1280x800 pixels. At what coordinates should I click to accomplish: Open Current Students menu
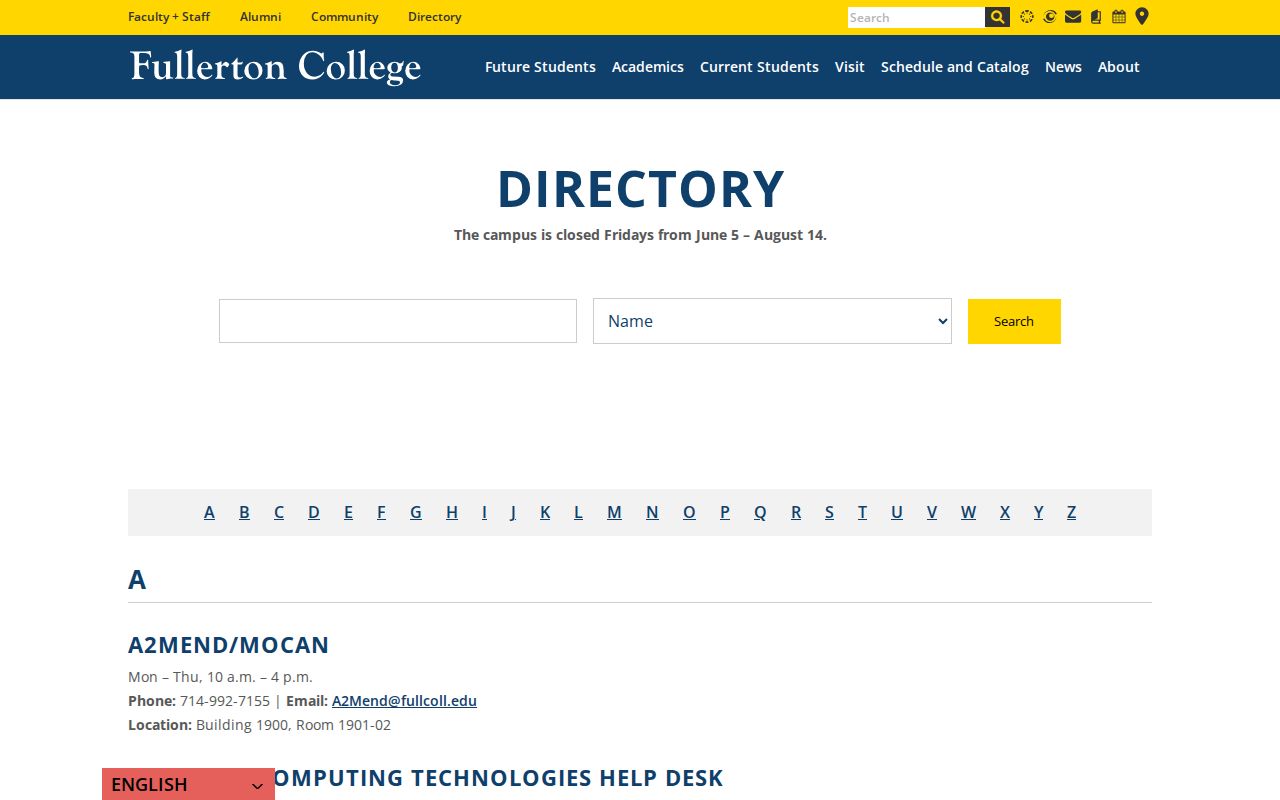pyautogui.click(x=759, y=67)
